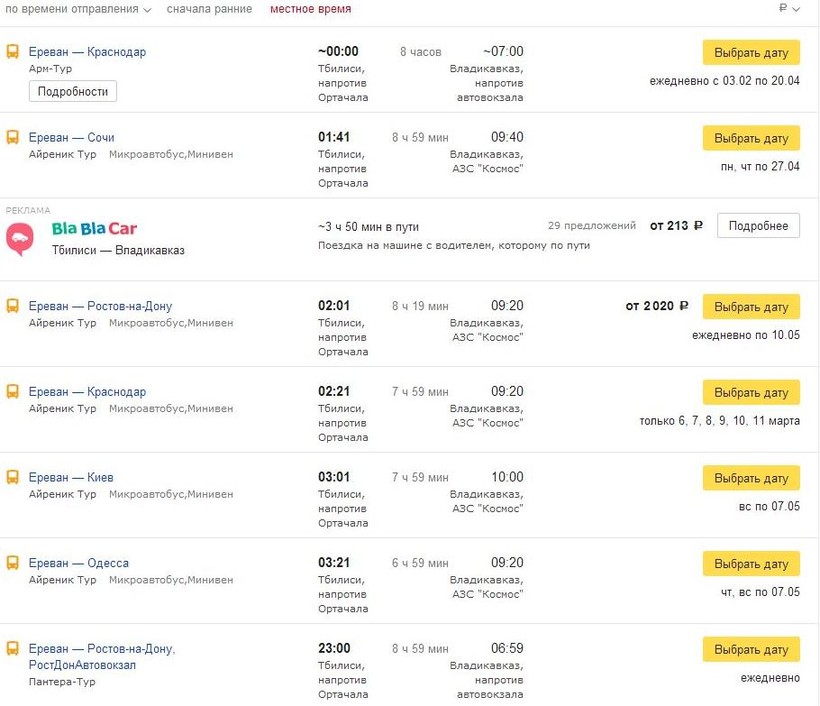Choose date for 01:41 Сочи bus

click(x=751, y=139)
